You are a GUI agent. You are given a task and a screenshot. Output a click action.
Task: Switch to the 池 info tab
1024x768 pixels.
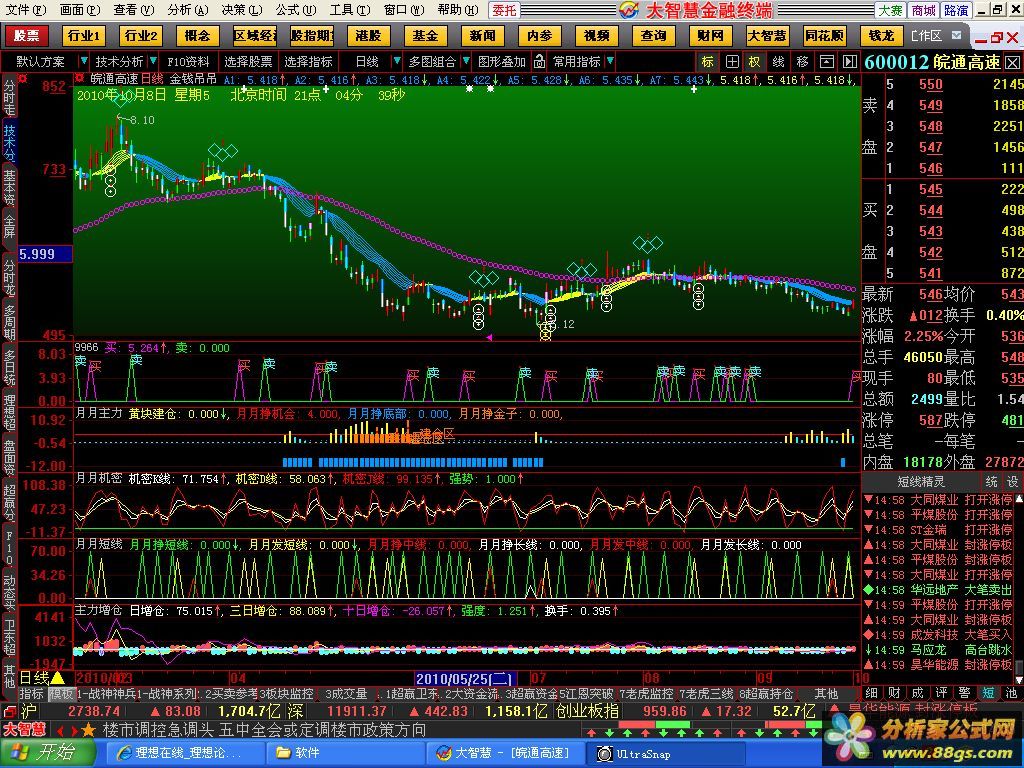(1012, 694)
